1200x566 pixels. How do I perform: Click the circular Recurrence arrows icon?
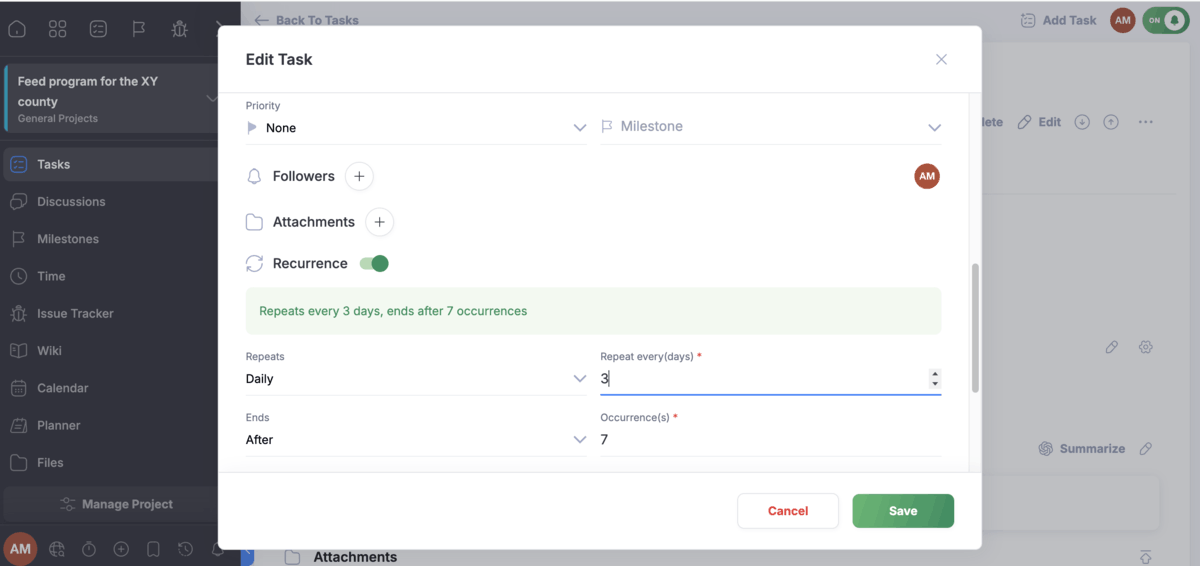coord(254,264)
